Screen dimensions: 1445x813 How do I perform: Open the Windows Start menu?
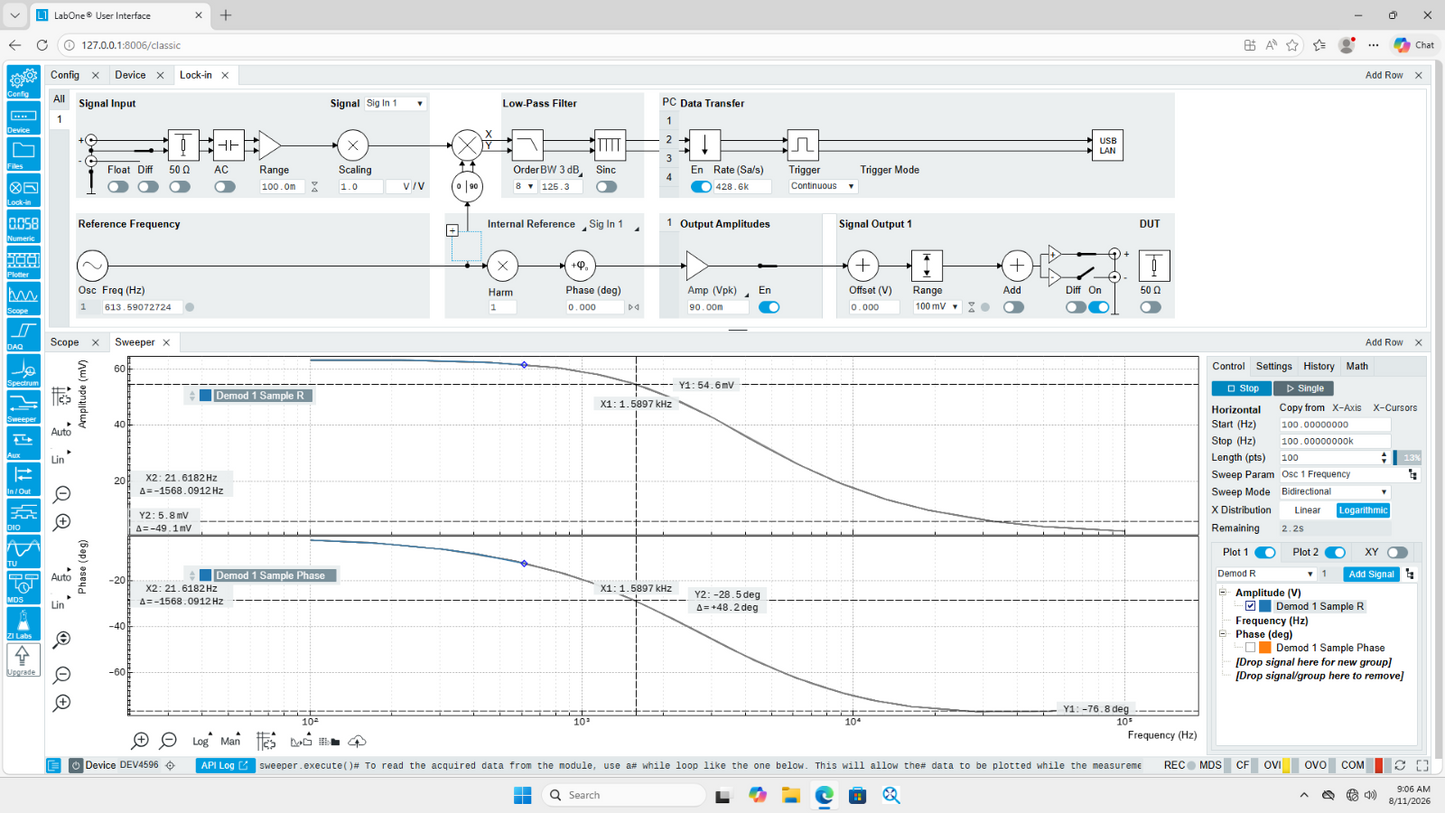click(x=522, y=795)
